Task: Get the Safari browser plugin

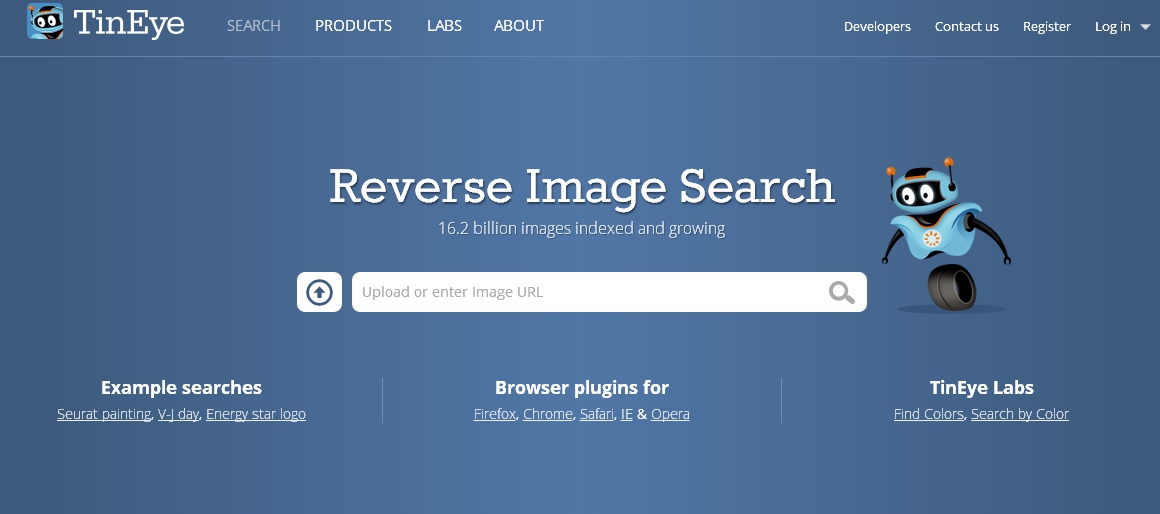Action: (596, 414)
